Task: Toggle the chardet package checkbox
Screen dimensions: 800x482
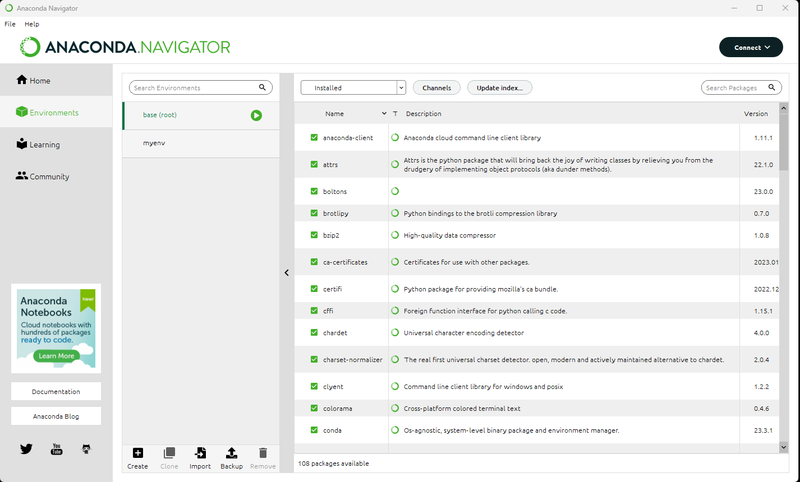Action: click(x=314, y=333)
